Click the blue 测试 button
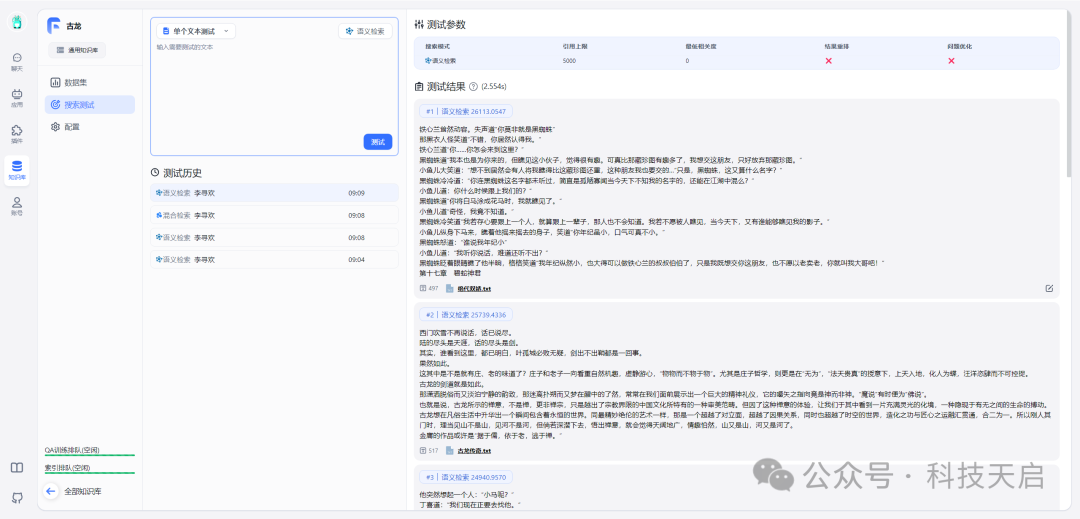This screenshot has height=519, width=1080. (x=377, y=142)
